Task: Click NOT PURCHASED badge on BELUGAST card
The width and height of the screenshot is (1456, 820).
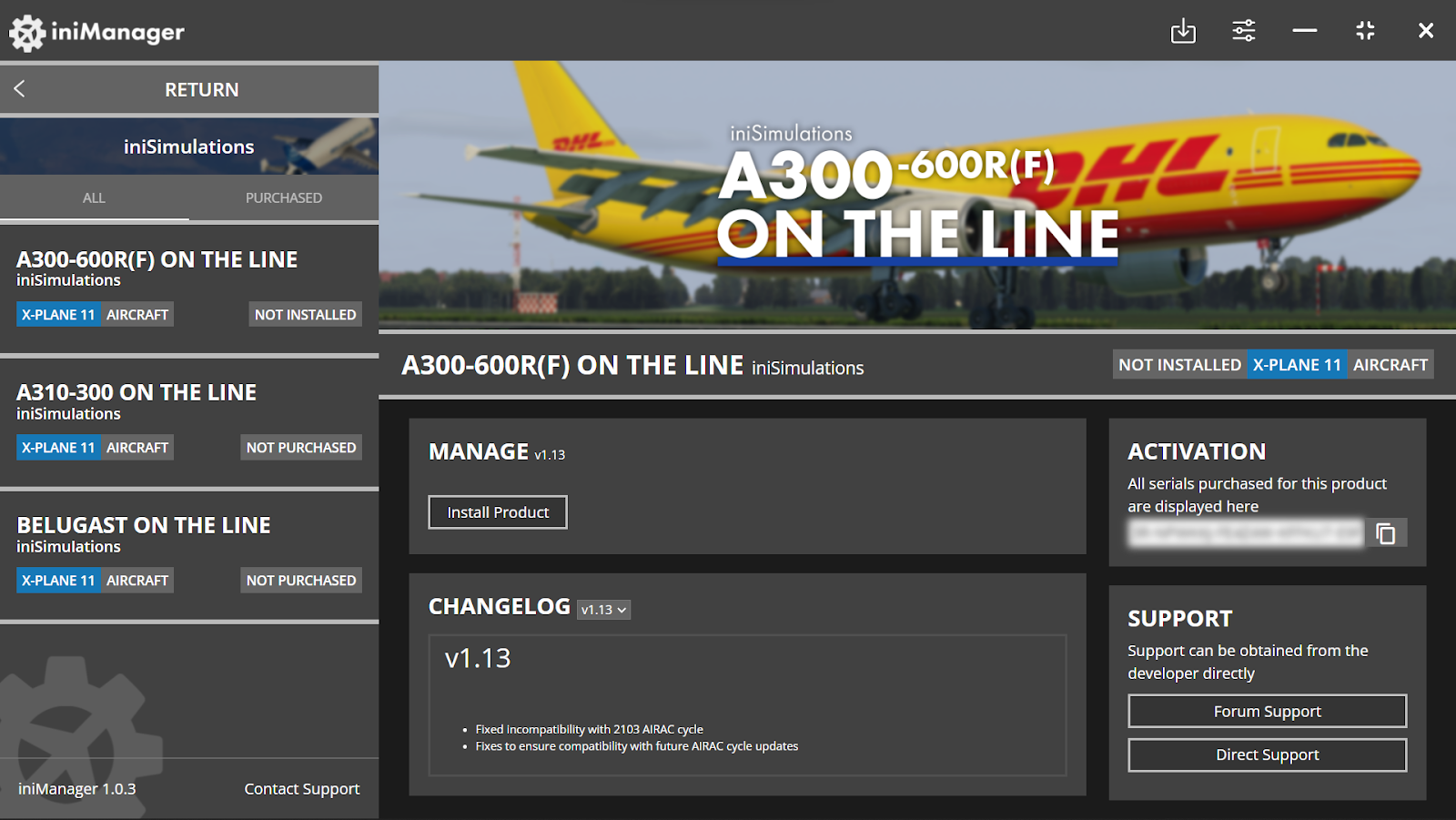Action: [301, 581]
